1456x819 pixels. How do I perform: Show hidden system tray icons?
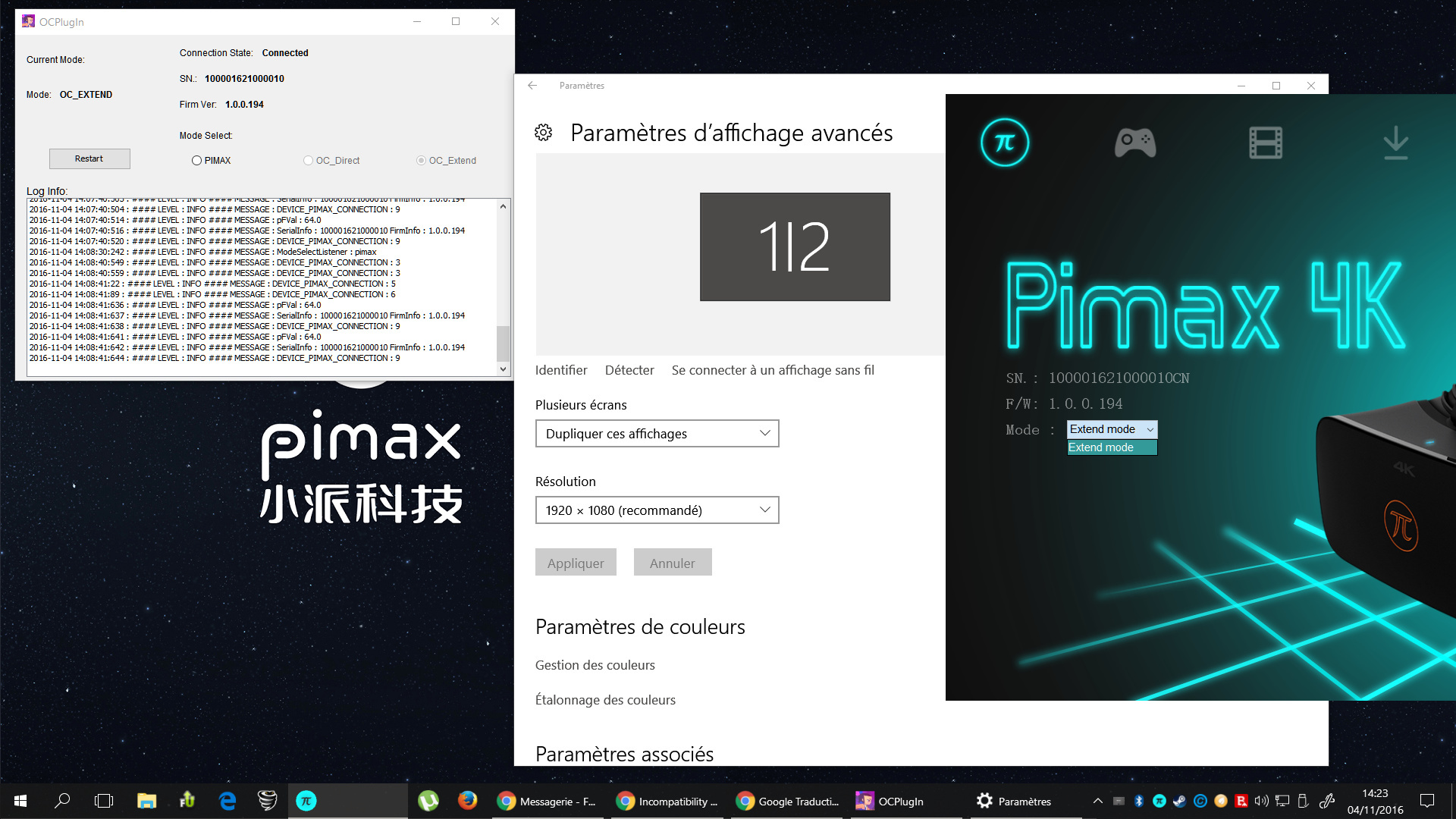pos(1097,801)
